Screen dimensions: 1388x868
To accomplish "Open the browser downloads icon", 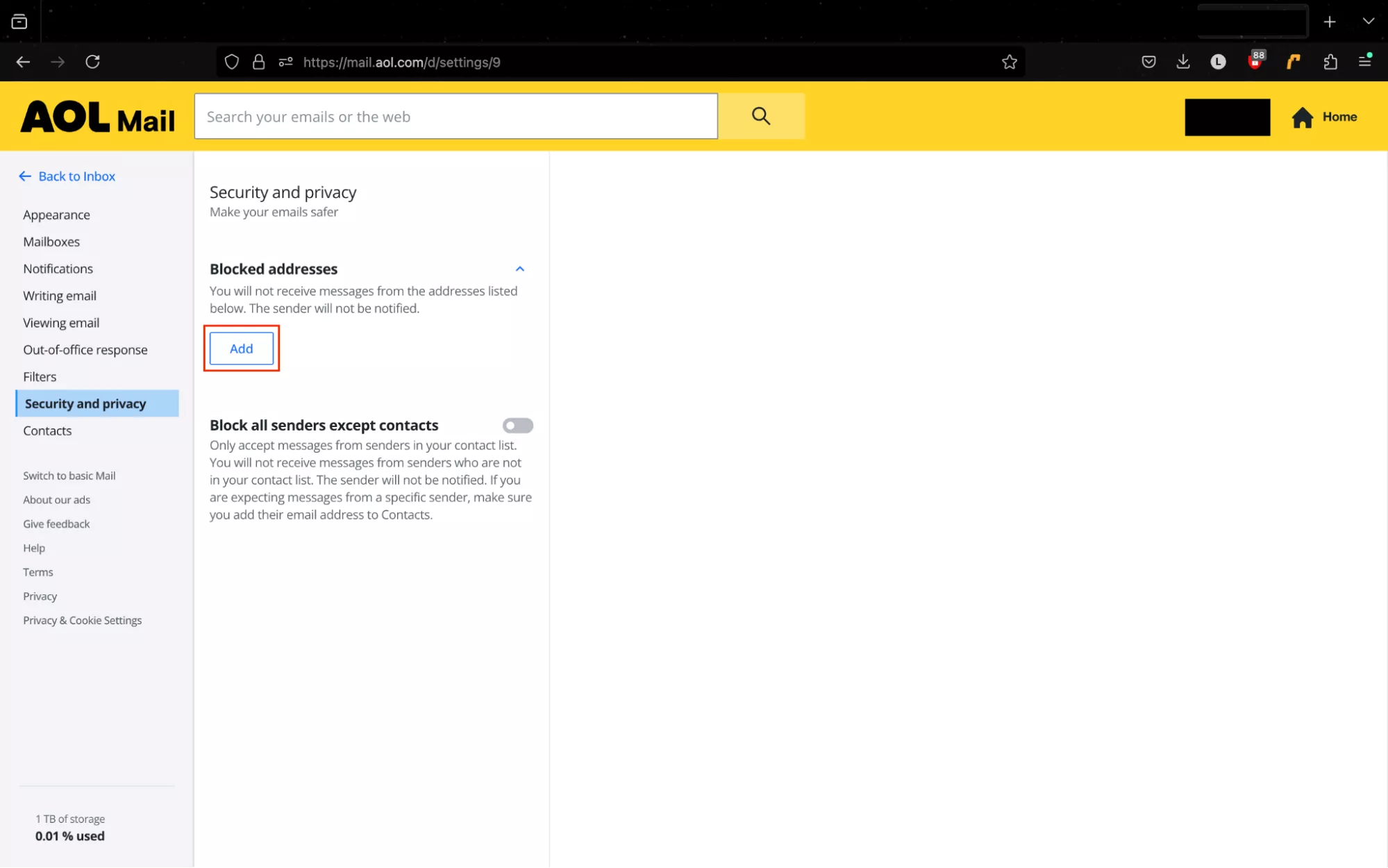I will coord(1183,62).
